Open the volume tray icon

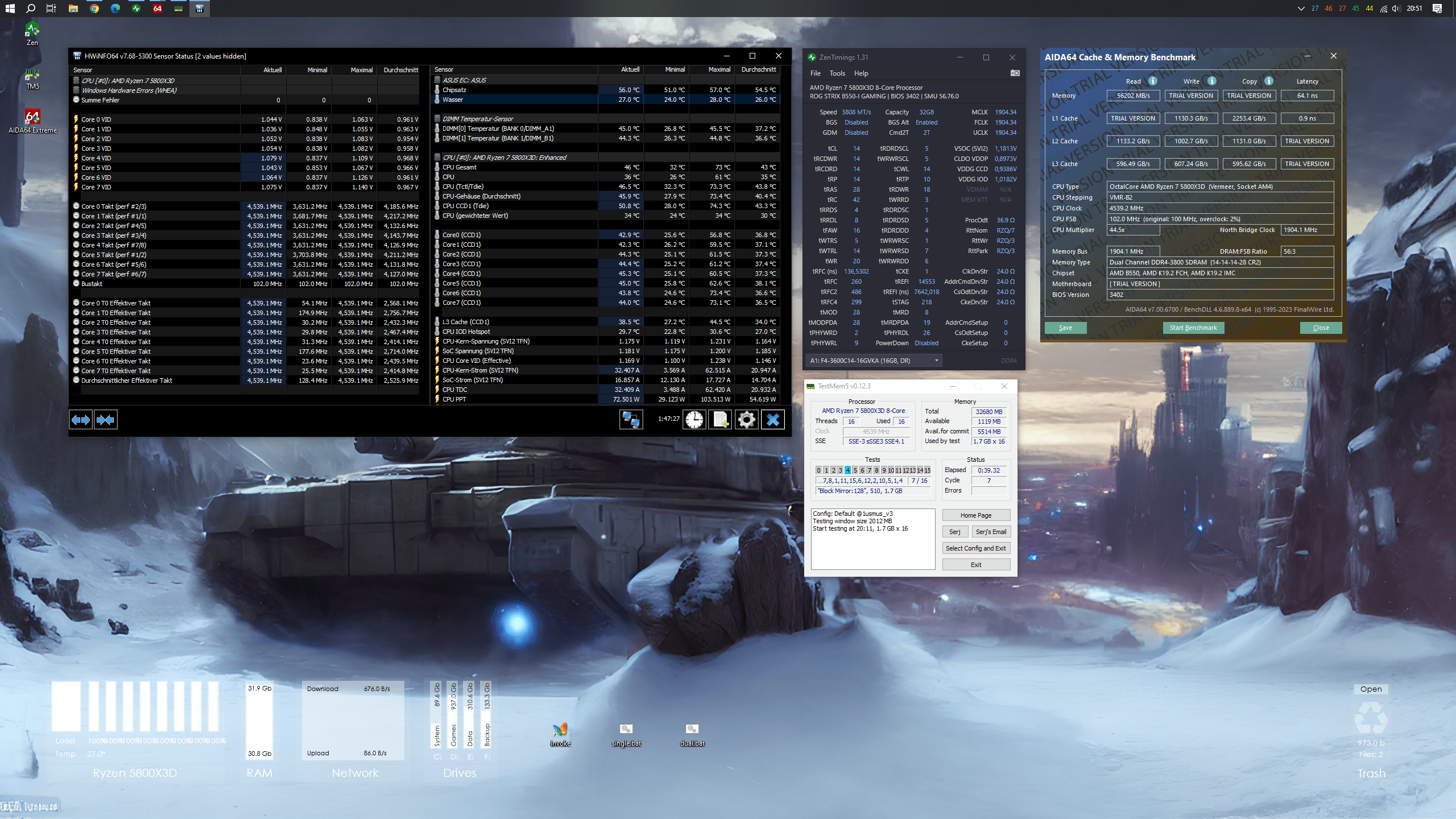click(1396, 9)
